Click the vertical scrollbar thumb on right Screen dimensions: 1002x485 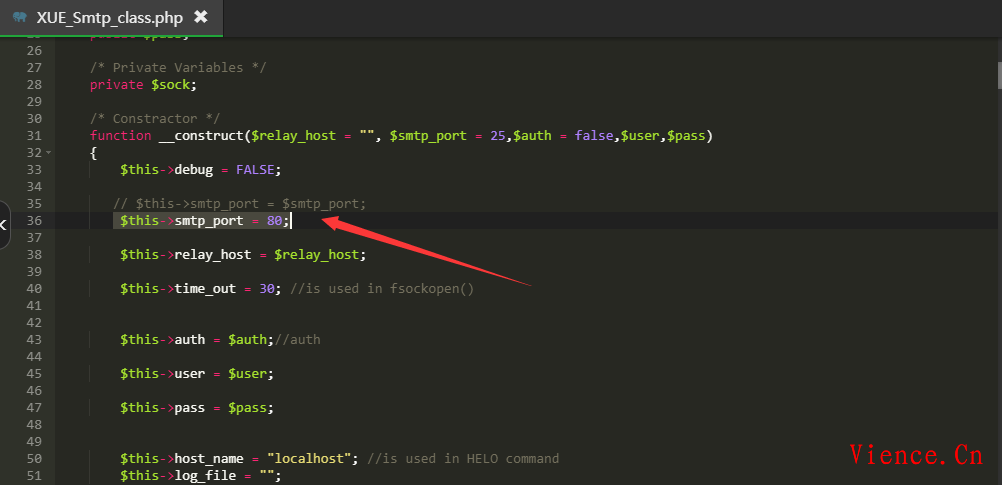pyautogui.click(x=997, y=76)
